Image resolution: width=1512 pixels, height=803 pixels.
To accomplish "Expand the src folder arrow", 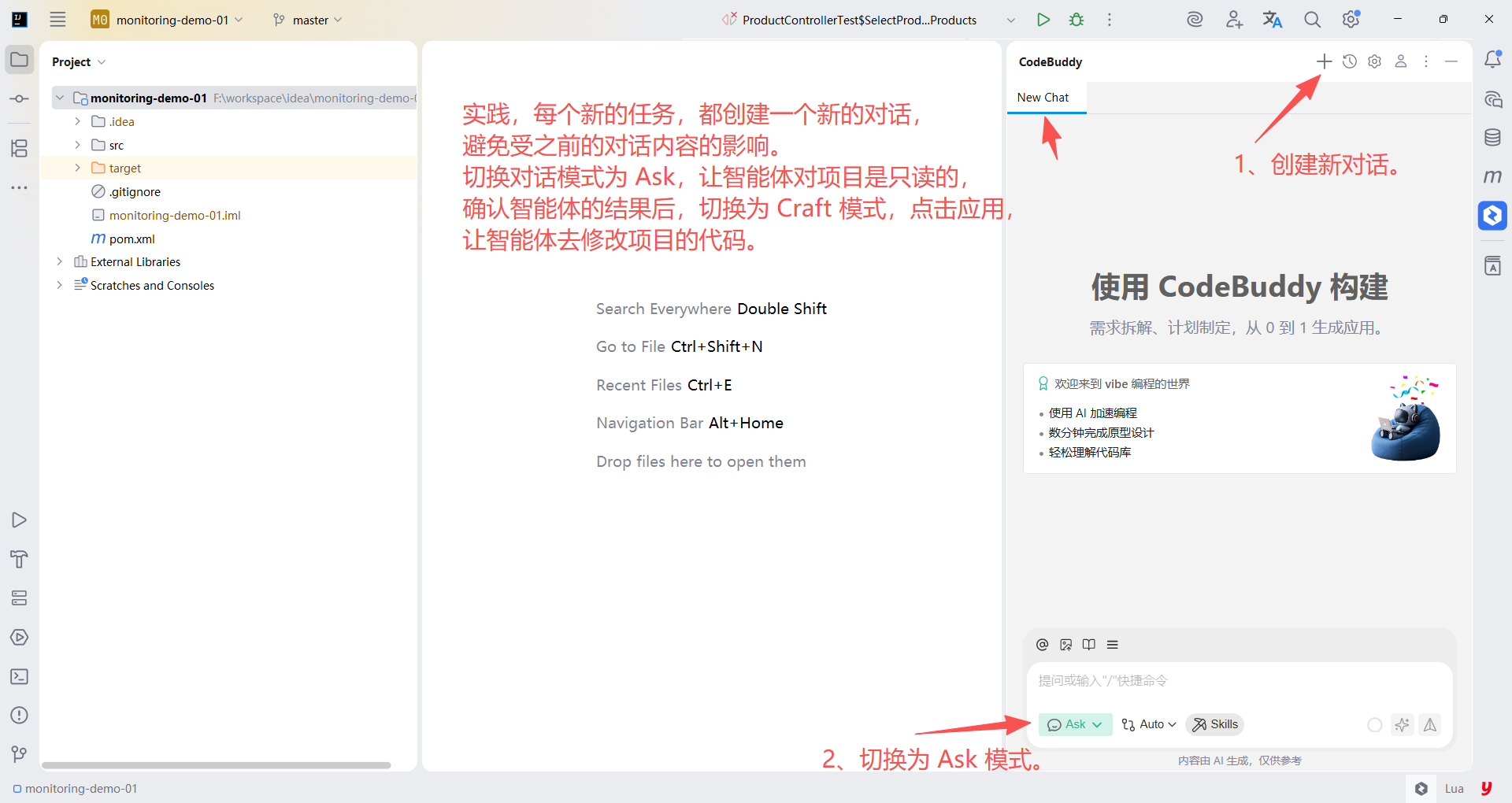I will 77,145.
